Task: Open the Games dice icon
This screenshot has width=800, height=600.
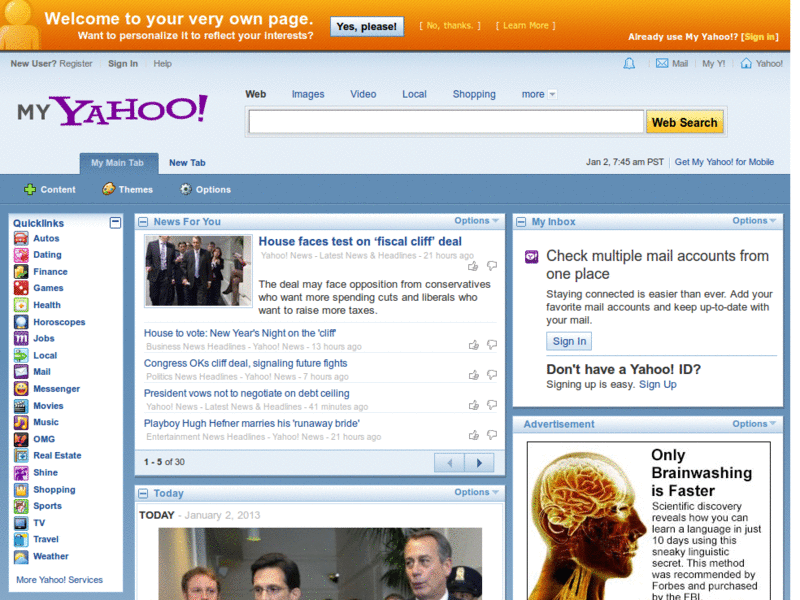Action: click(x=21, y=288)
